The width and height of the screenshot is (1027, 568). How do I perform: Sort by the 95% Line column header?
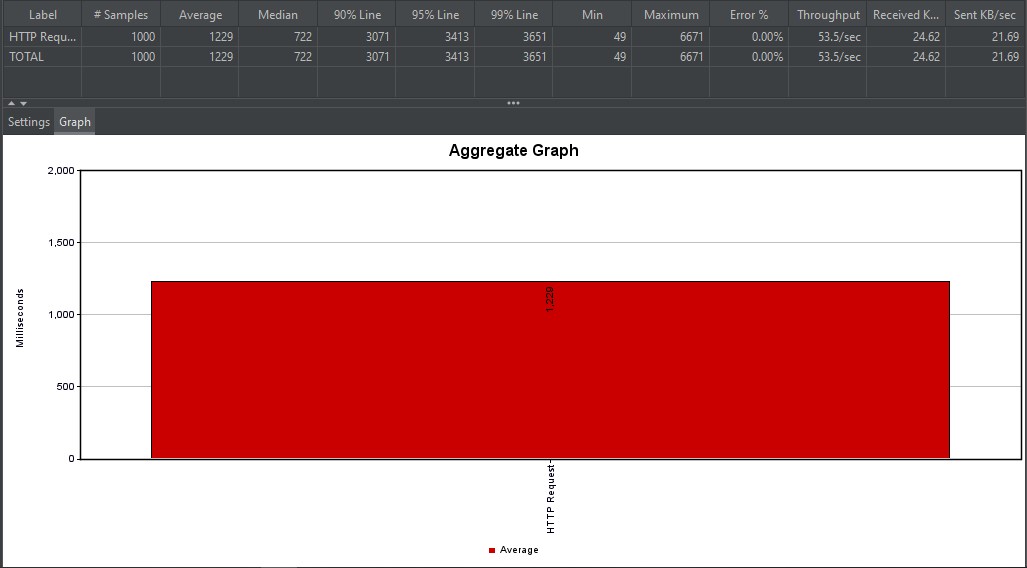click(x=435, y=14)
